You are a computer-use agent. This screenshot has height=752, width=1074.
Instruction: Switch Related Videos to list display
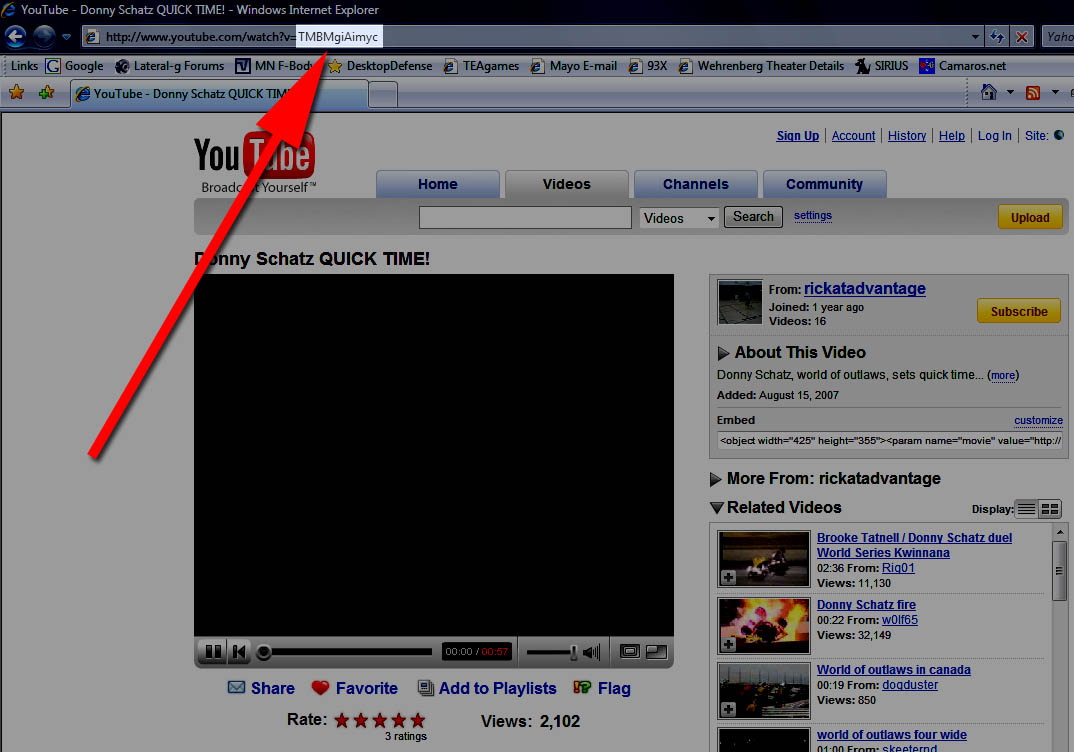point(1026,509)
